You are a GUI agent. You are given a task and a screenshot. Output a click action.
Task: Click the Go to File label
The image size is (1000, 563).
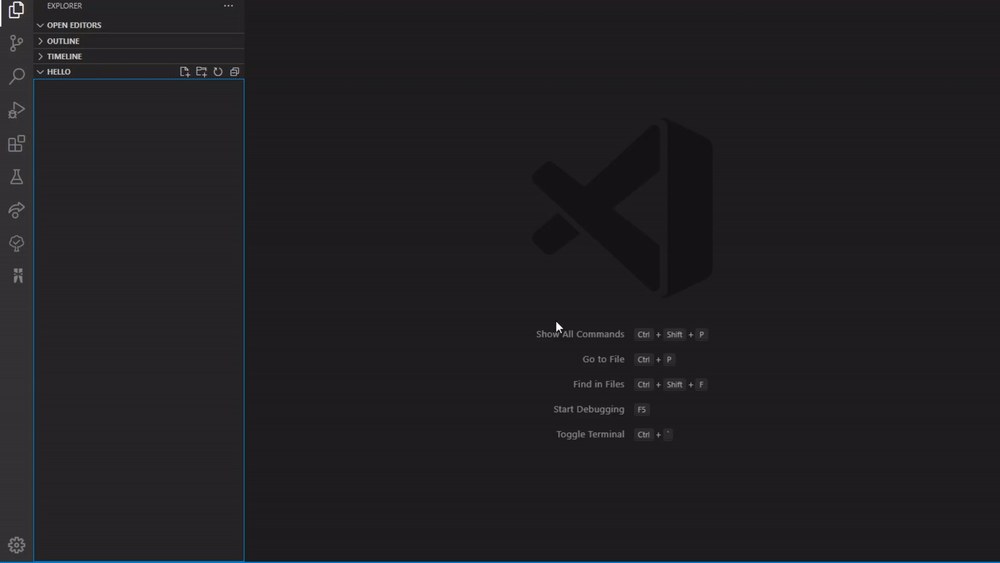click(603, 359)
